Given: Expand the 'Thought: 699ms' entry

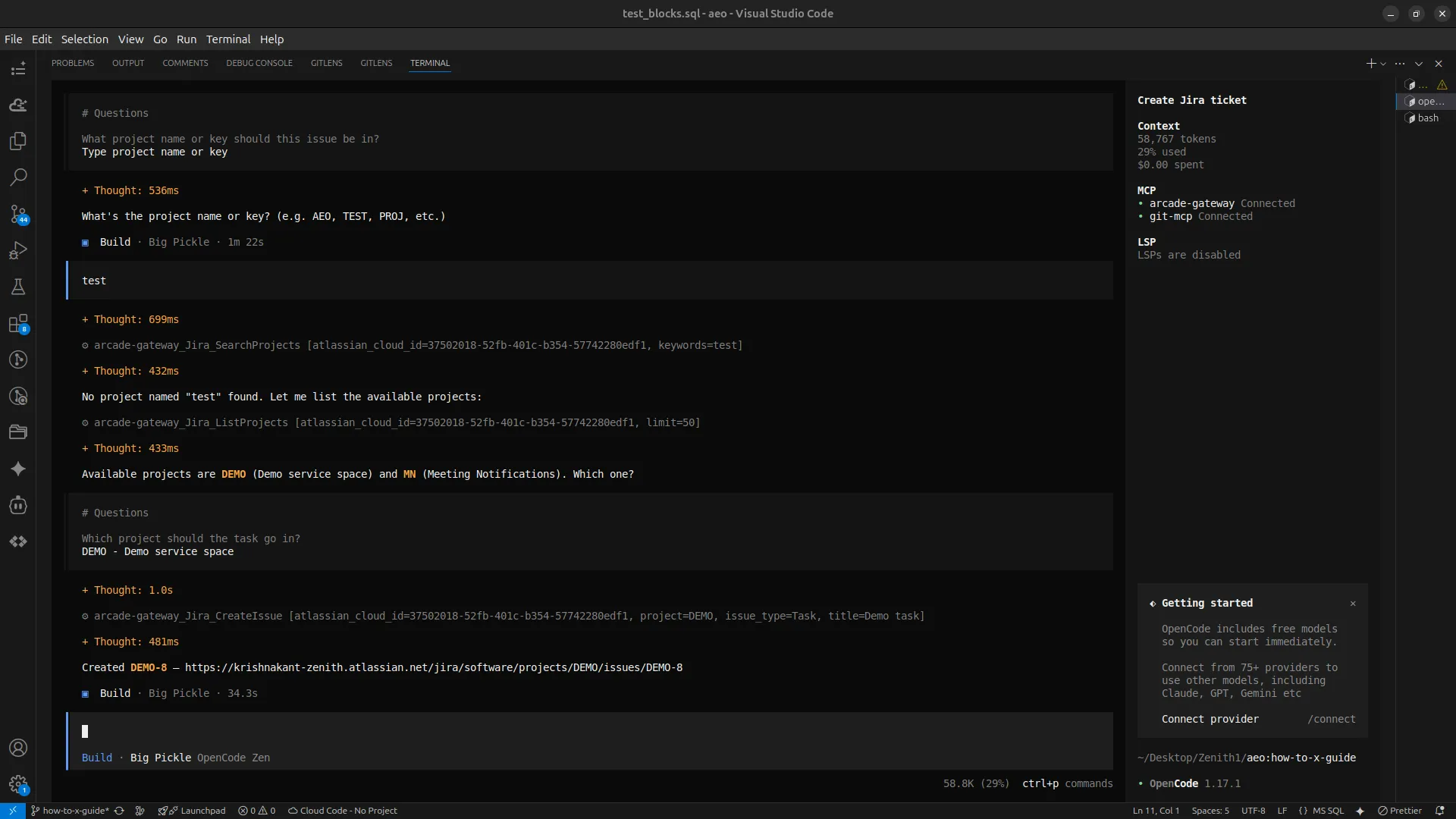Looking at the screenshot, I should [x=130, y=319].
